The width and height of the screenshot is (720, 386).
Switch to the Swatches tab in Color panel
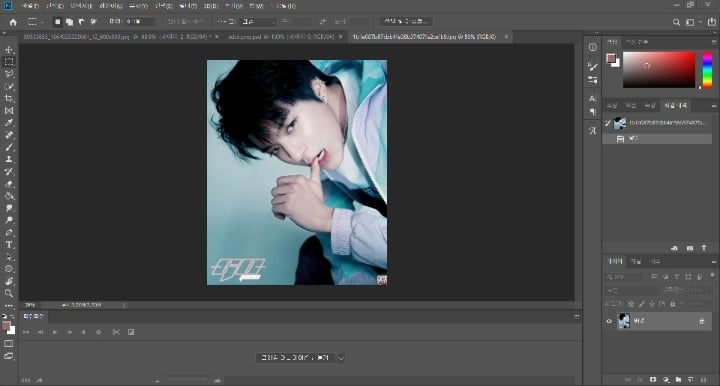tap(637, 42)
